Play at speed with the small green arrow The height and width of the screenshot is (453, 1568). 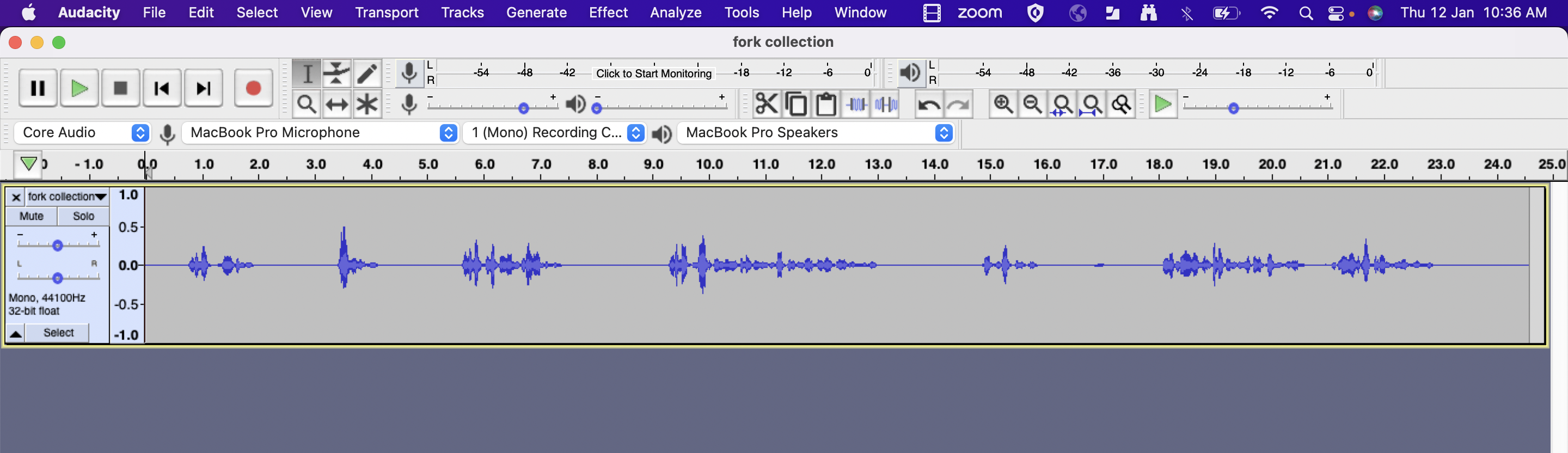1163,104
